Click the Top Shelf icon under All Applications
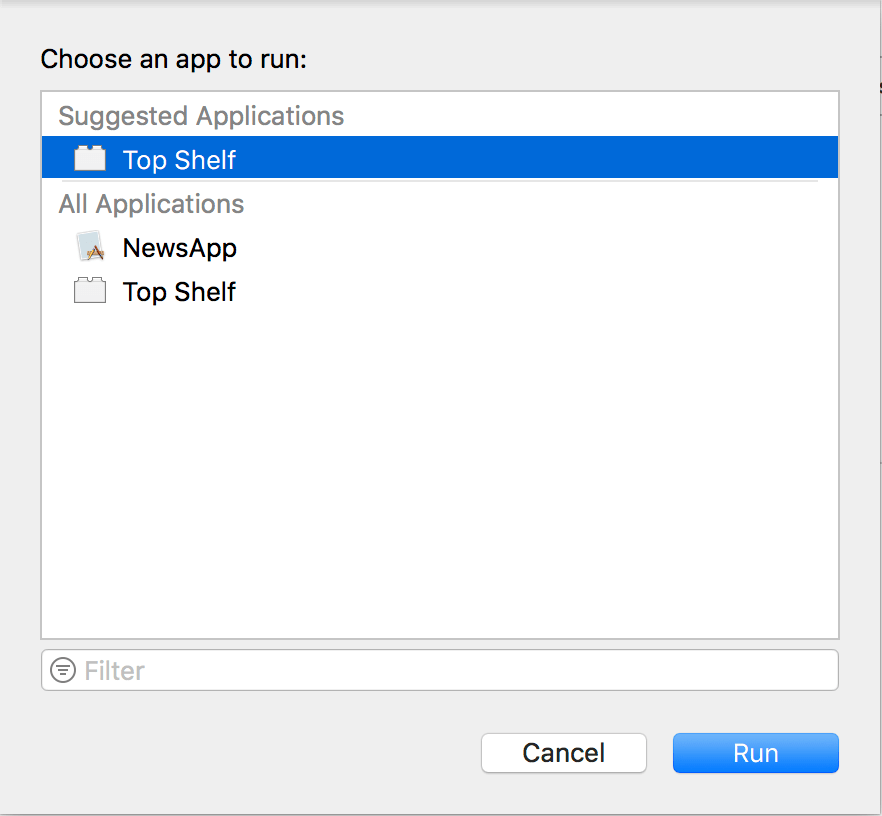882x816 pixels. click(90, 291)
